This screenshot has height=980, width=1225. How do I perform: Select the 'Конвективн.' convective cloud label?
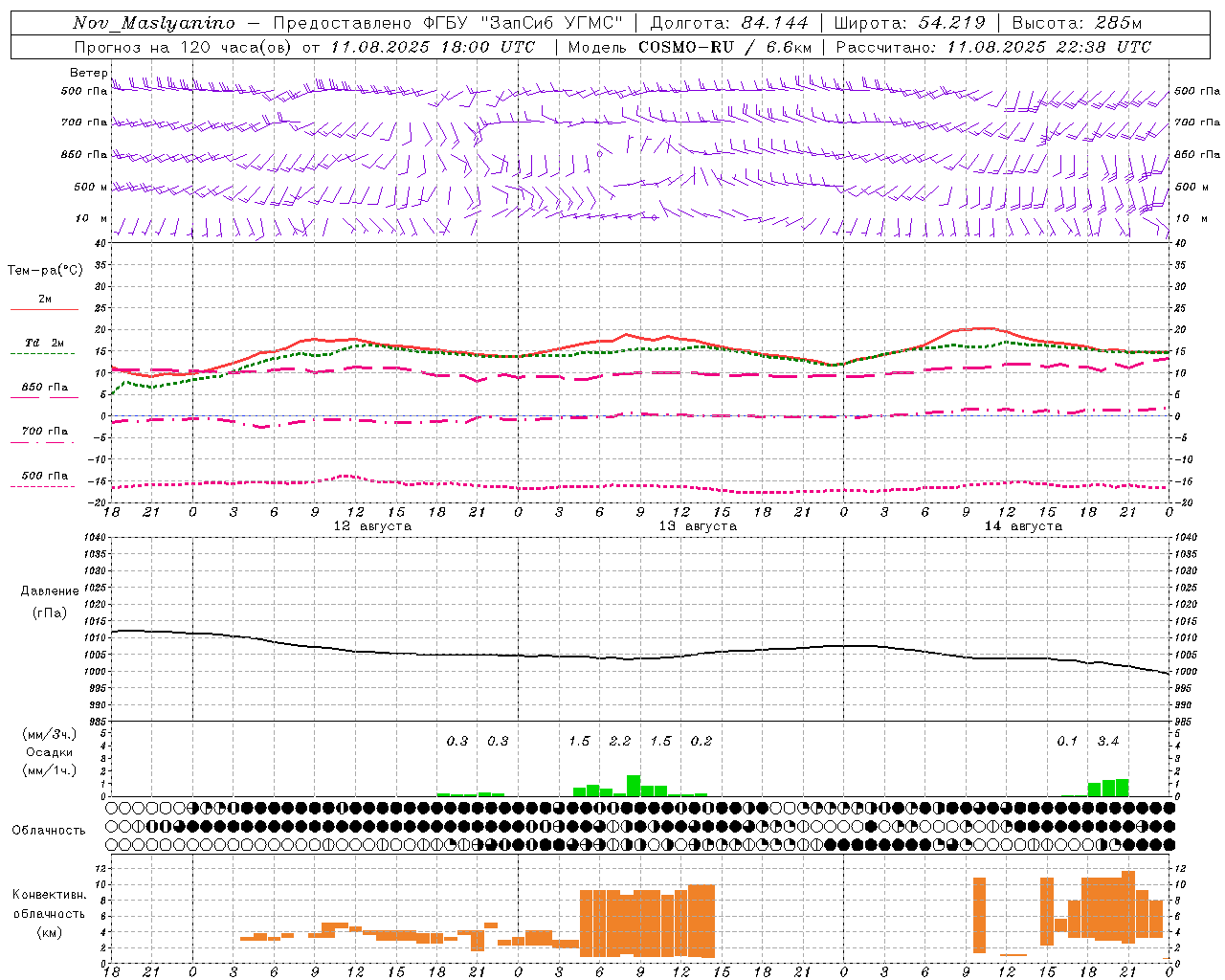pyautogui.click(x=50, y=895)
